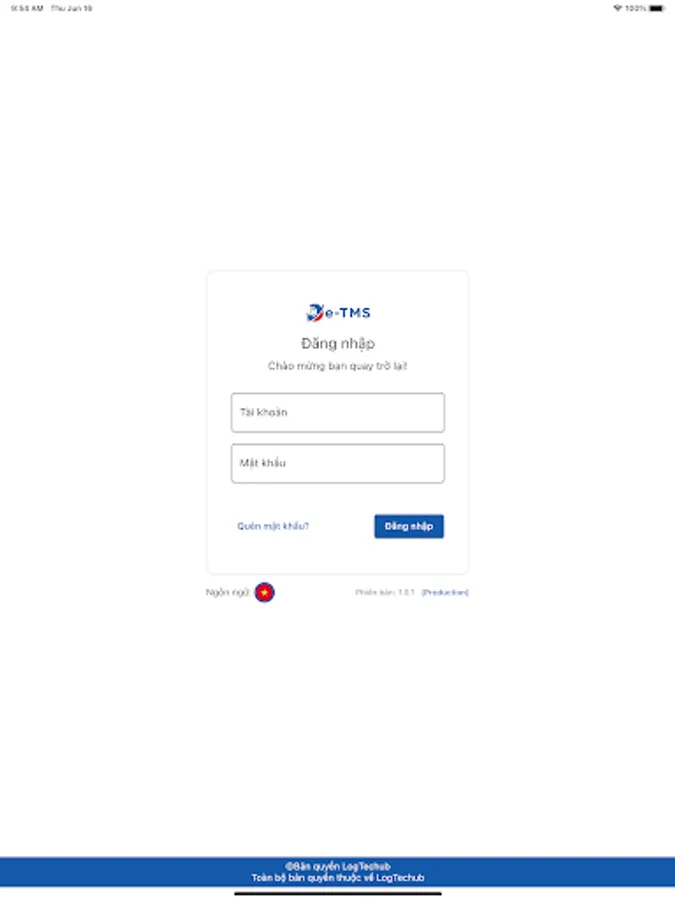Image resolution: width=675 pixels, height=900 pixels.
Task: Focus the Mật khẩu password field
Action: click(338, 463)
